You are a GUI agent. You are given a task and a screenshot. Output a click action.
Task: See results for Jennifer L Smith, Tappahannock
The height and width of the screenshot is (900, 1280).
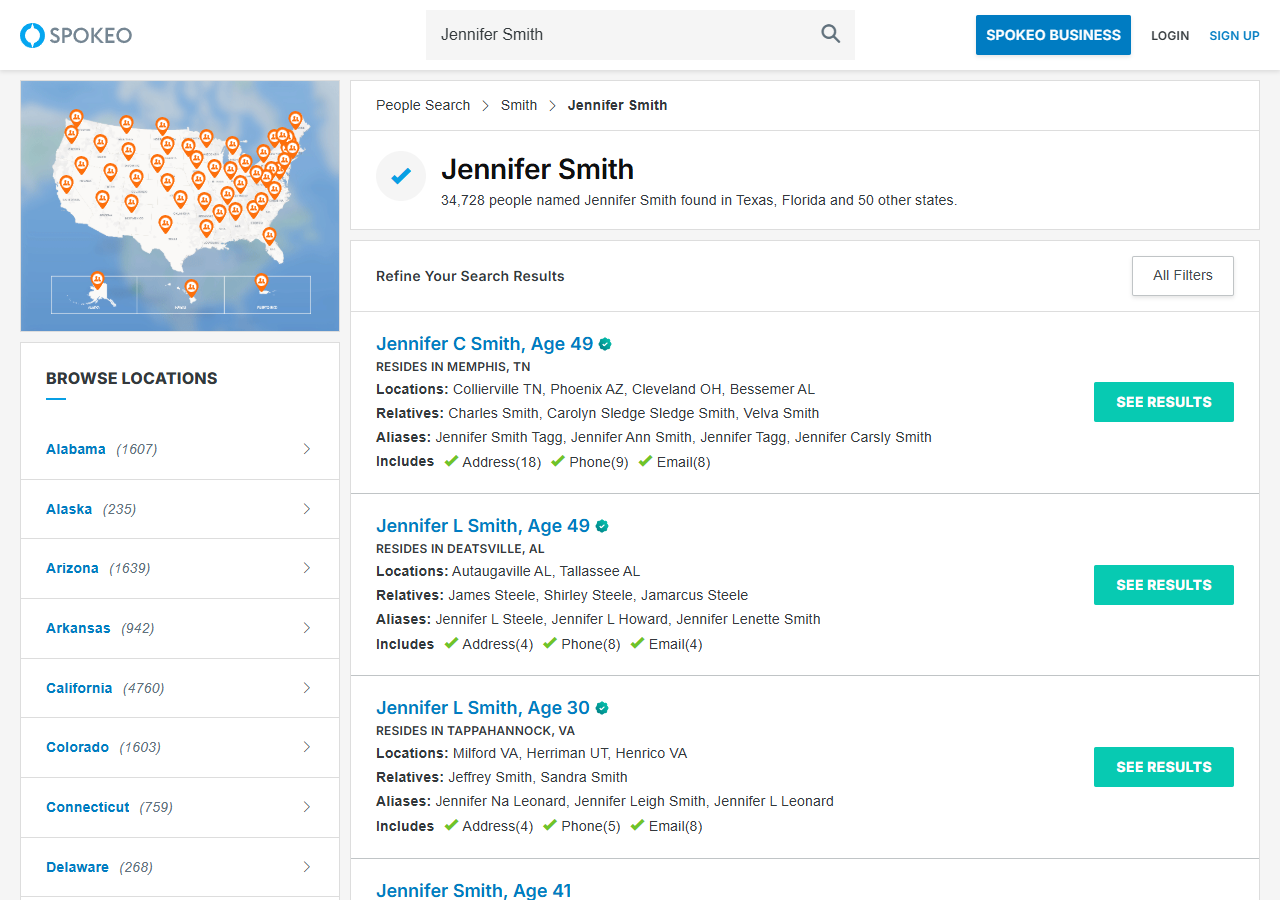point(1164,767)
